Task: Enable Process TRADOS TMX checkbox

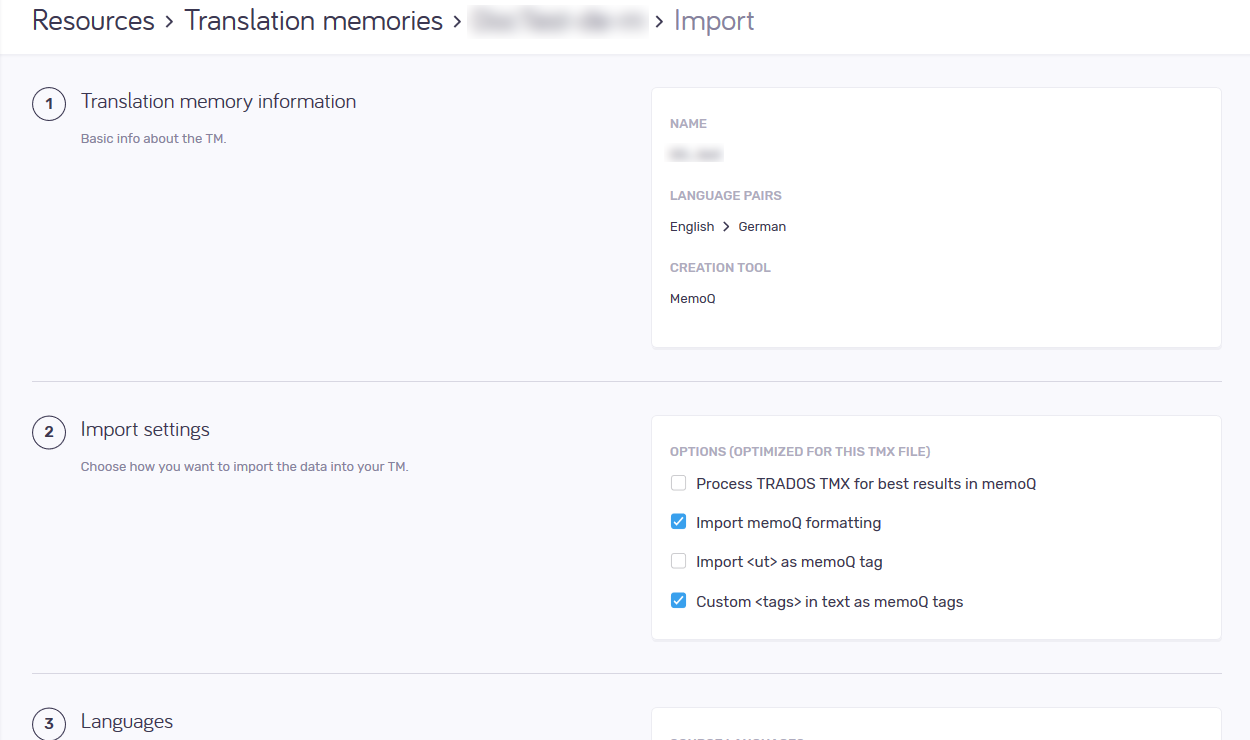Action: [x=679, y=483]
